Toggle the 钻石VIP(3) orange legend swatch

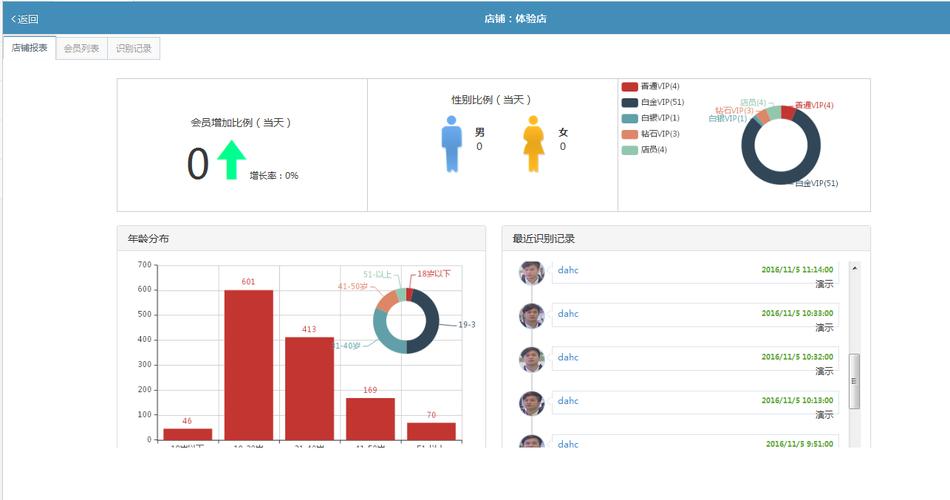click(629, 134)
